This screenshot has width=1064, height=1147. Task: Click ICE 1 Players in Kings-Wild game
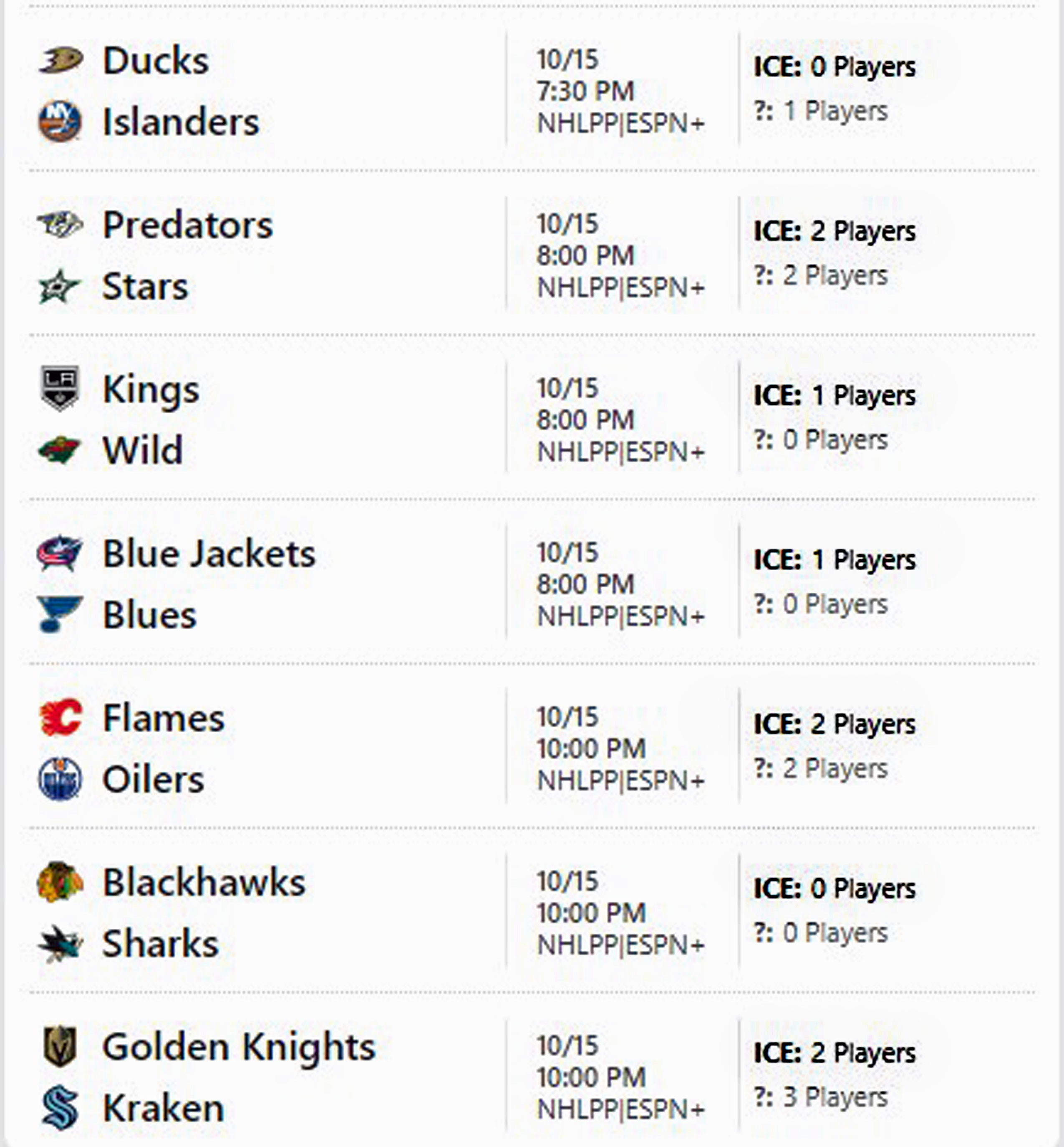pyautogui.click(x=834, y=396)
